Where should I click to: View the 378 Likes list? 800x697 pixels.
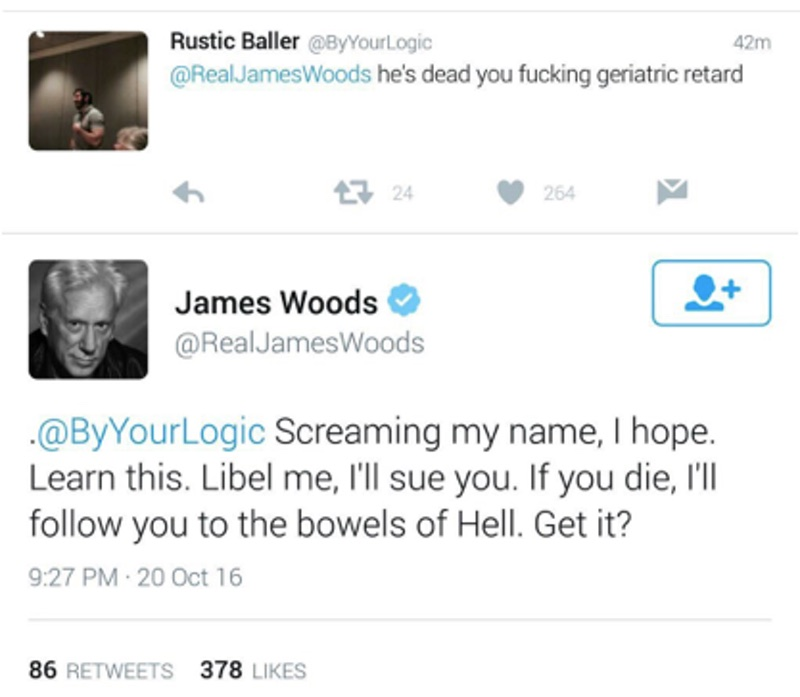[253, 670]
